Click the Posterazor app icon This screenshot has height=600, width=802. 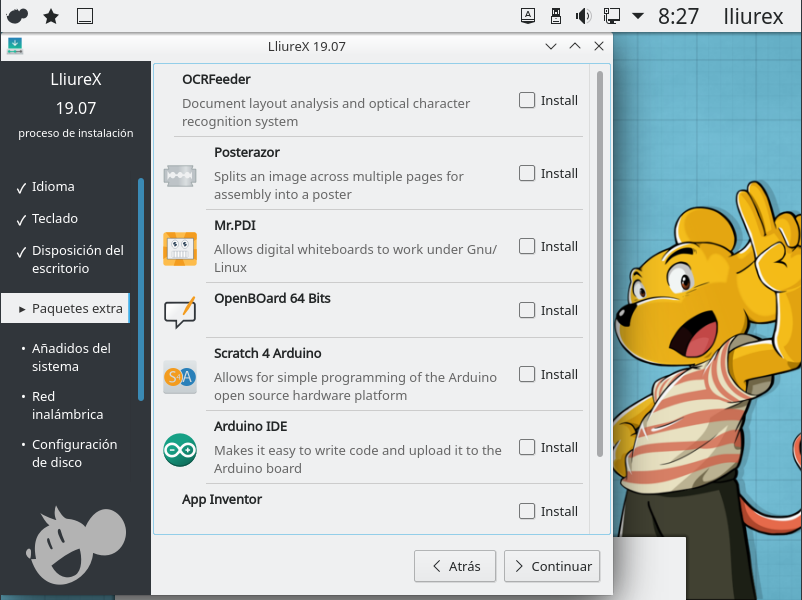coord(180,175)
